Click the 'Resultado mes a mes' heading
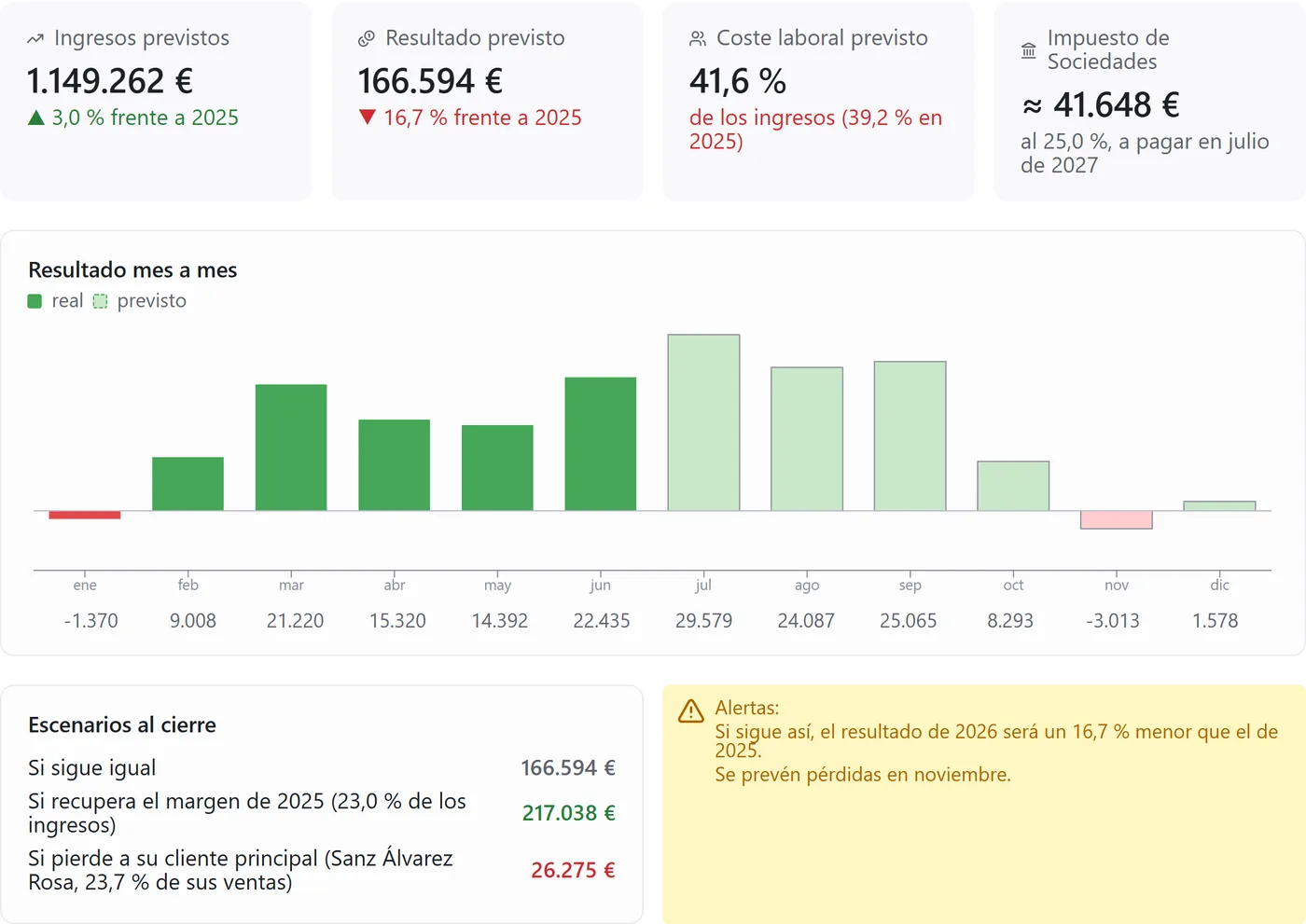Viewport: 1306px width, 924px height. click(x=132, y=270)
